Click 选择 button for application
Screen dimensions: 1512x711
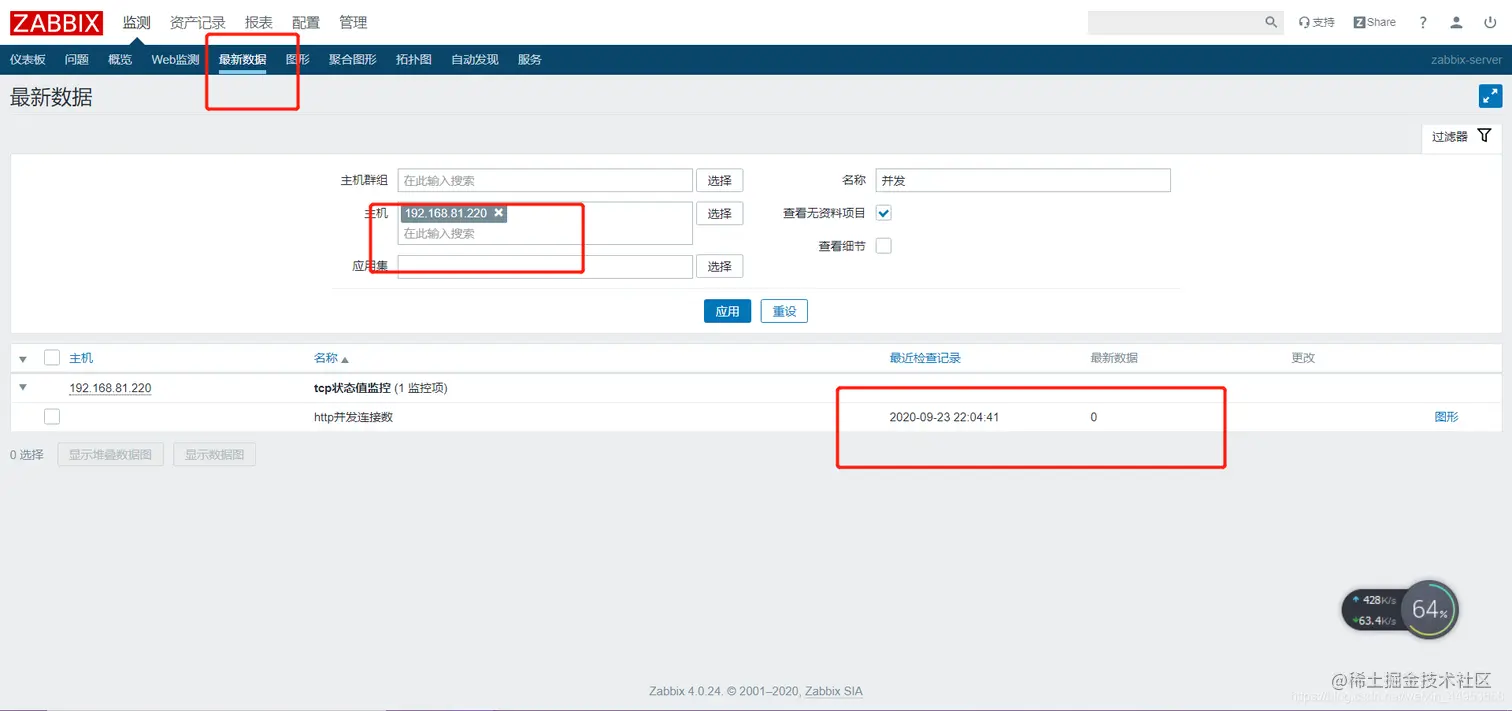tap(719, 266)
